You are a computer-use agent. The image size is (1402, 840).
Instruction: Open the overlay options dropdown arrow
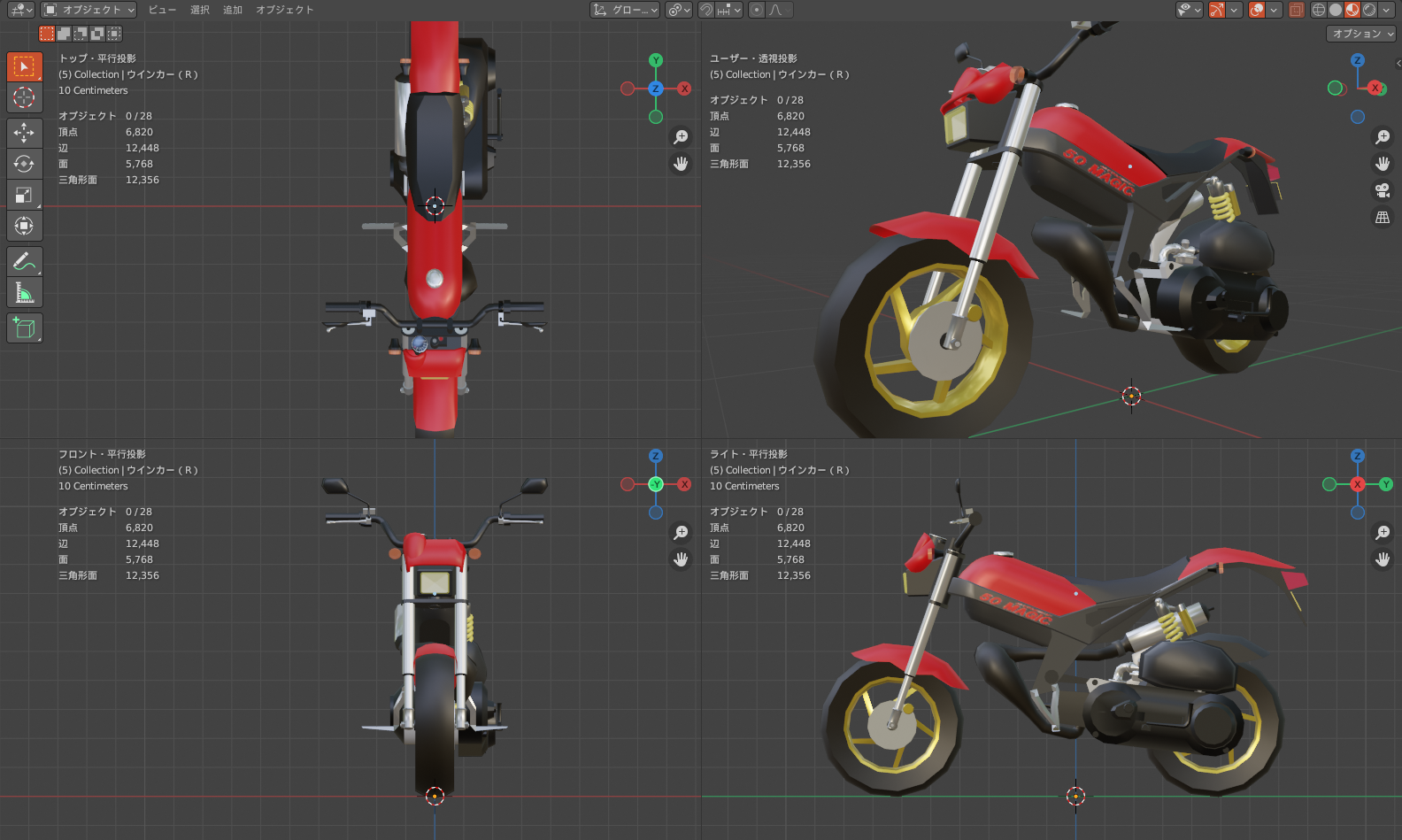[1275, 10]
